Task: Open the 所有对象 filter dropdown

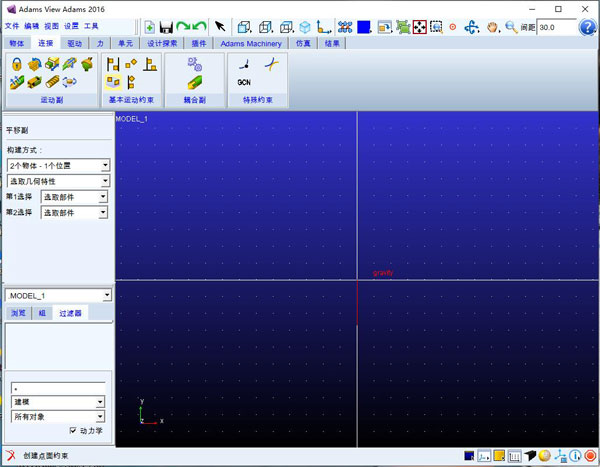Action: point(58,416)
